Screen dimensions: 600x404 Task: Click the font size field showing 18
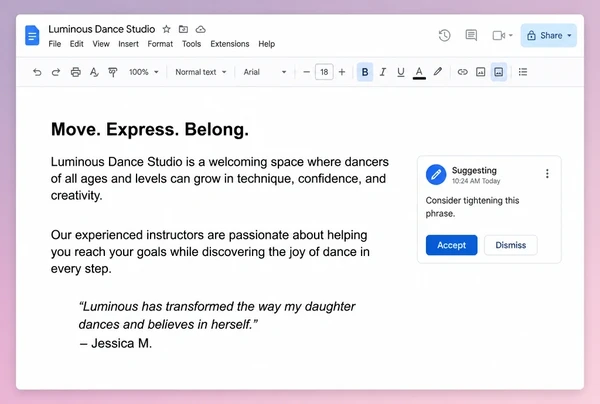coord(324,72)
